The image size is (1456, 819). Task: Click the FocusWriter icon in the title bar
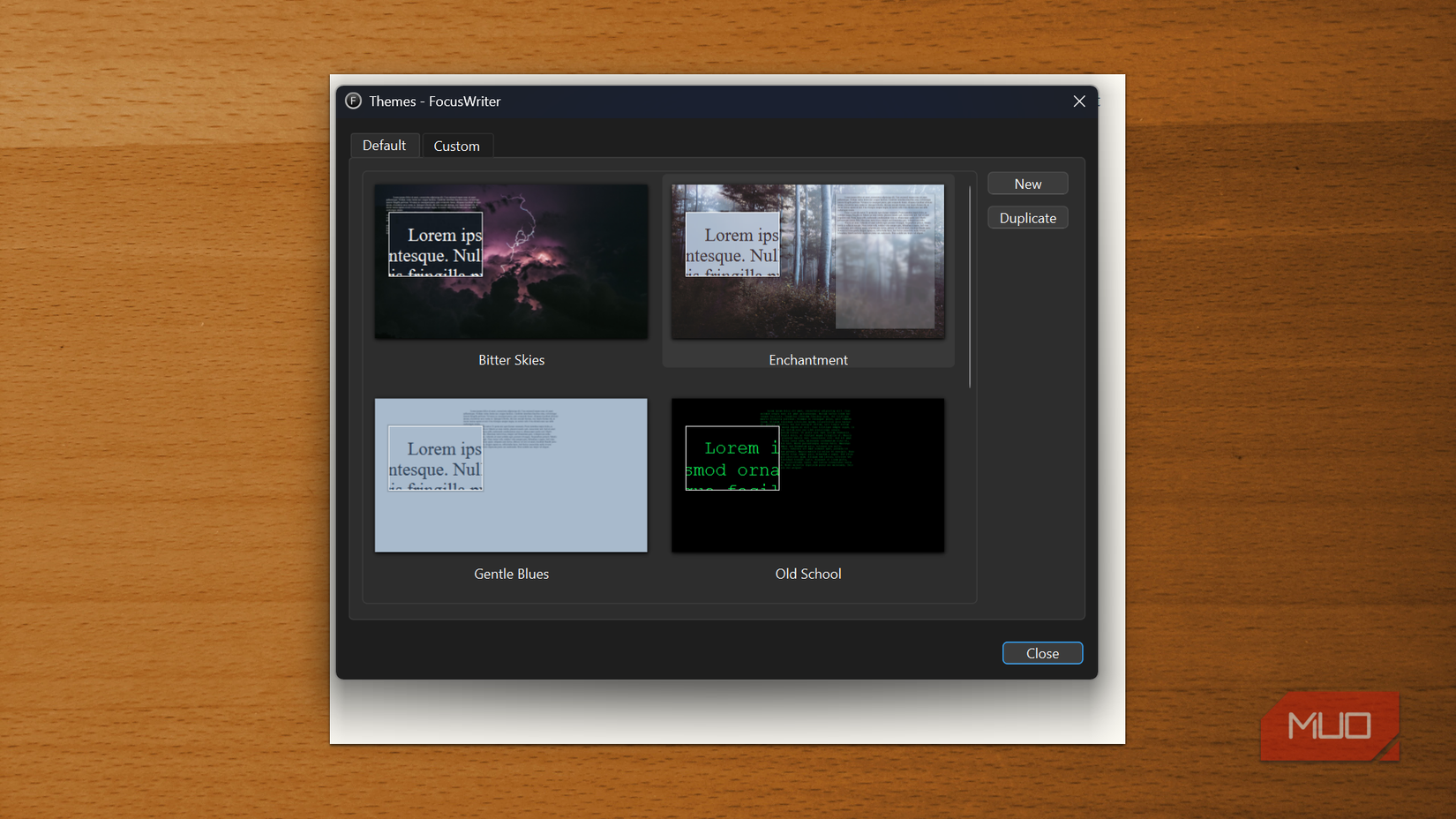pyautogui.click(x=353, y=101)
